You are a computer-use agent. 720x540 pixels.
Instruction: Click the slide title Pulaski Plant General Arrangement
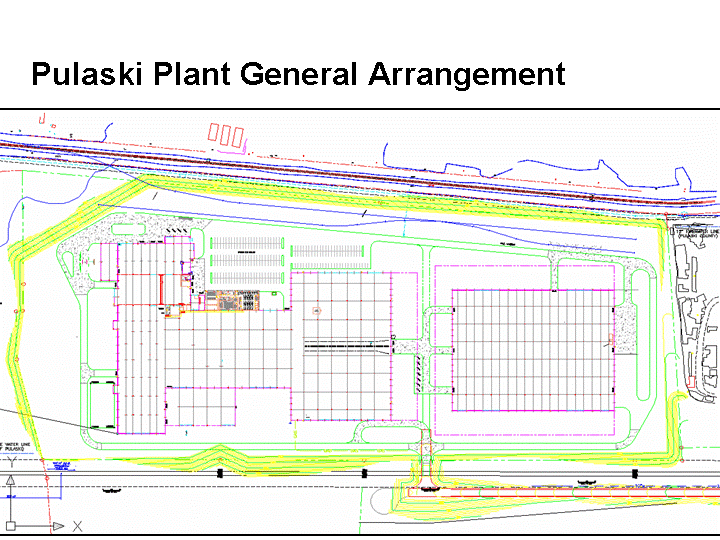tap(298, 74)
